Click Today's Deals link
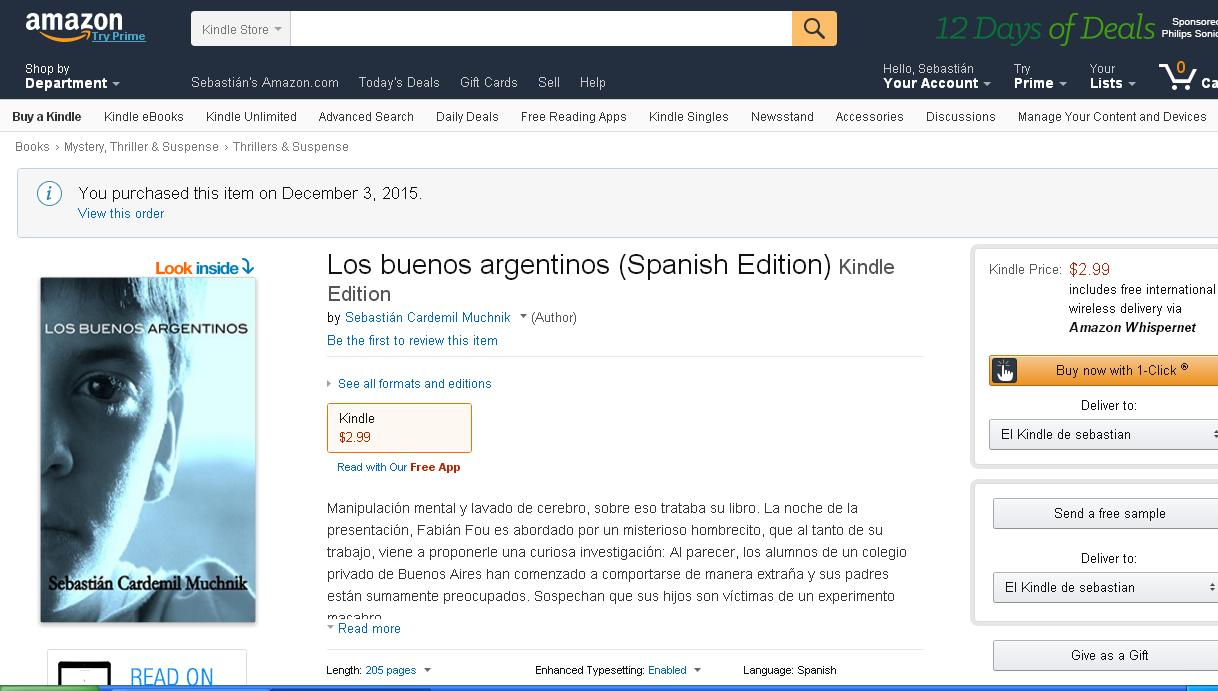Screen dimensions: 1218x691 click(x=399, y=82)
